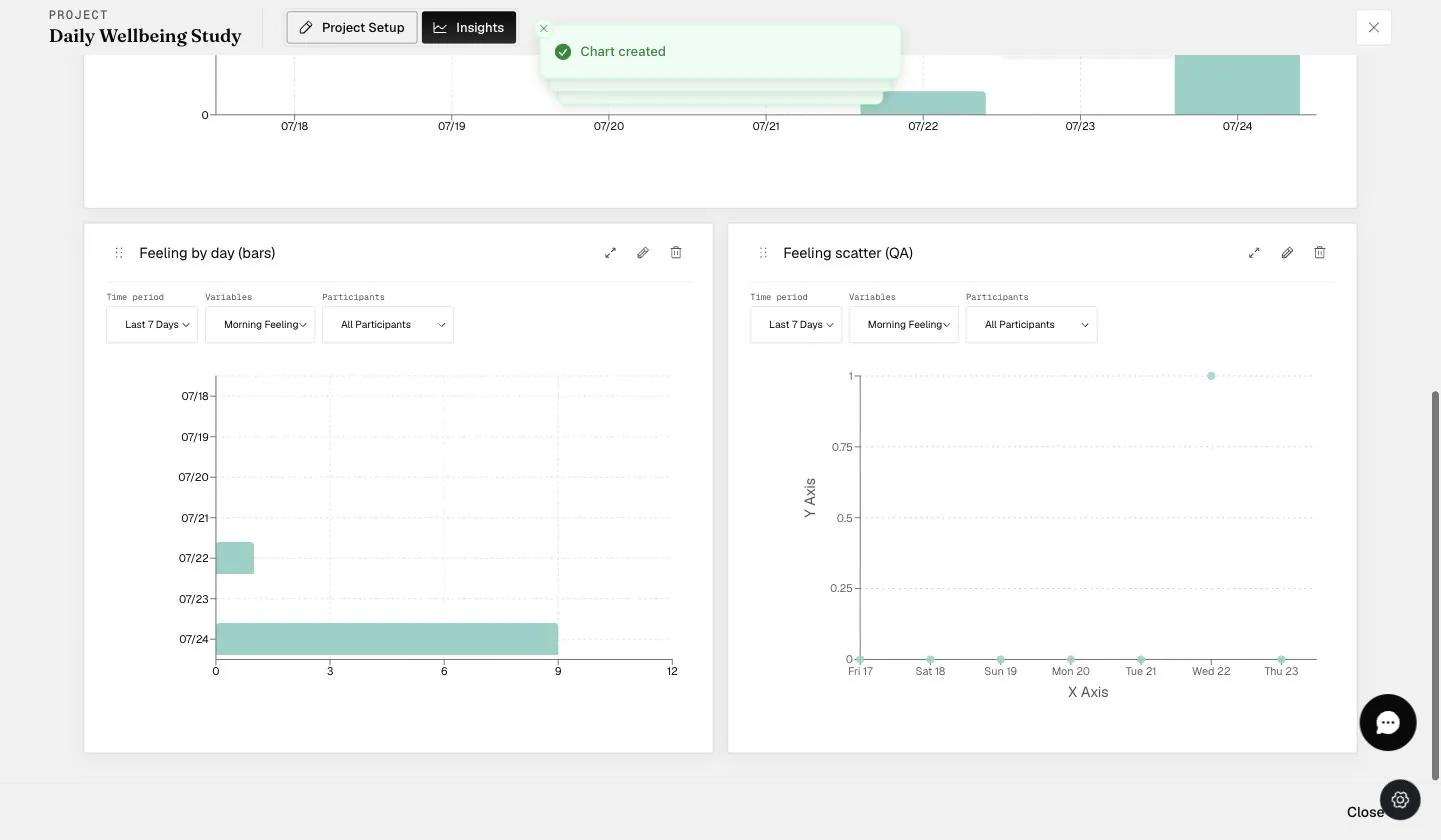Open the settings gear icon
The image size is (1441, 840).
[1400, 800]
